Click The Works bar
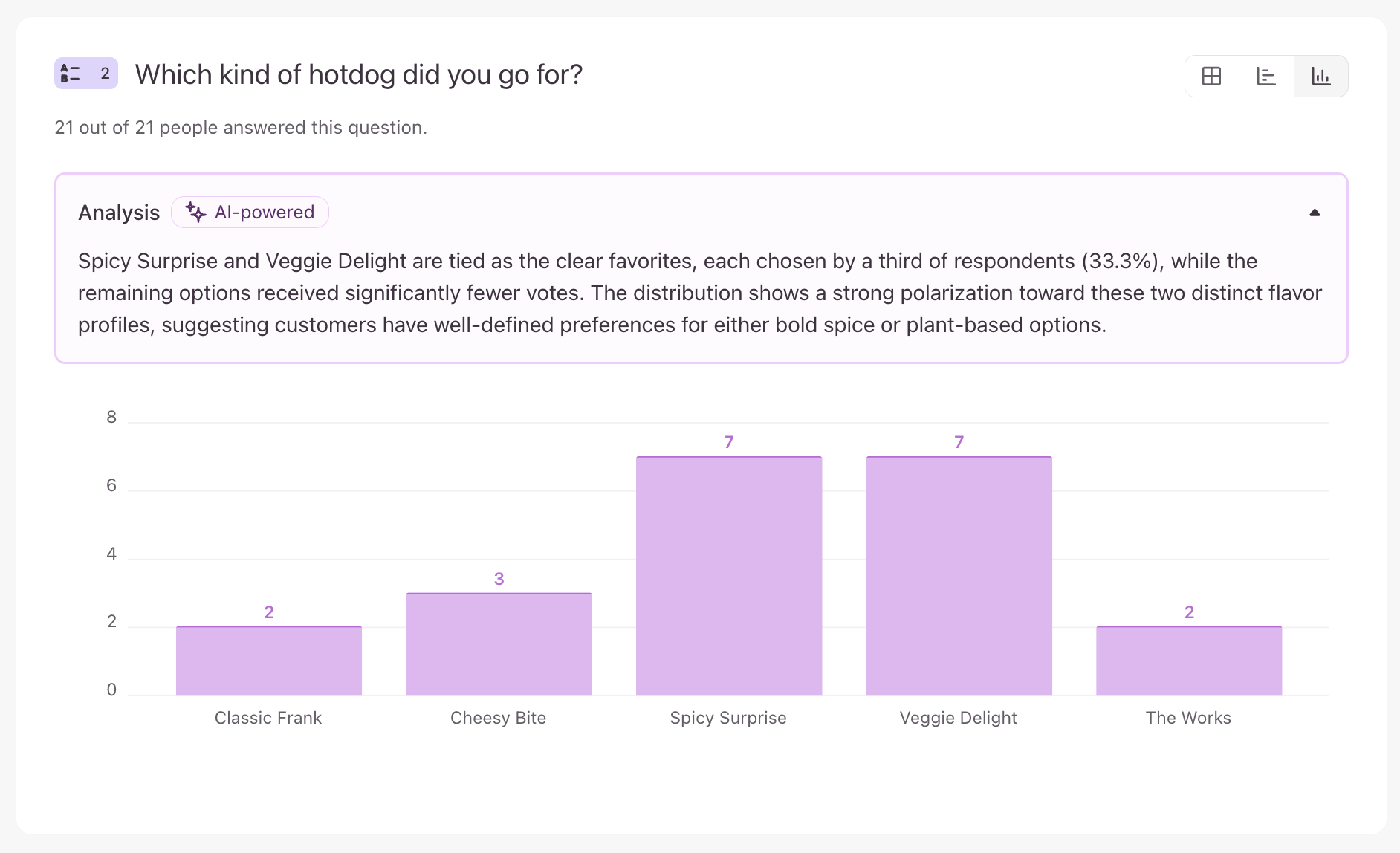Viewport: 1400px width, 853px height. tap(1189, 661)
